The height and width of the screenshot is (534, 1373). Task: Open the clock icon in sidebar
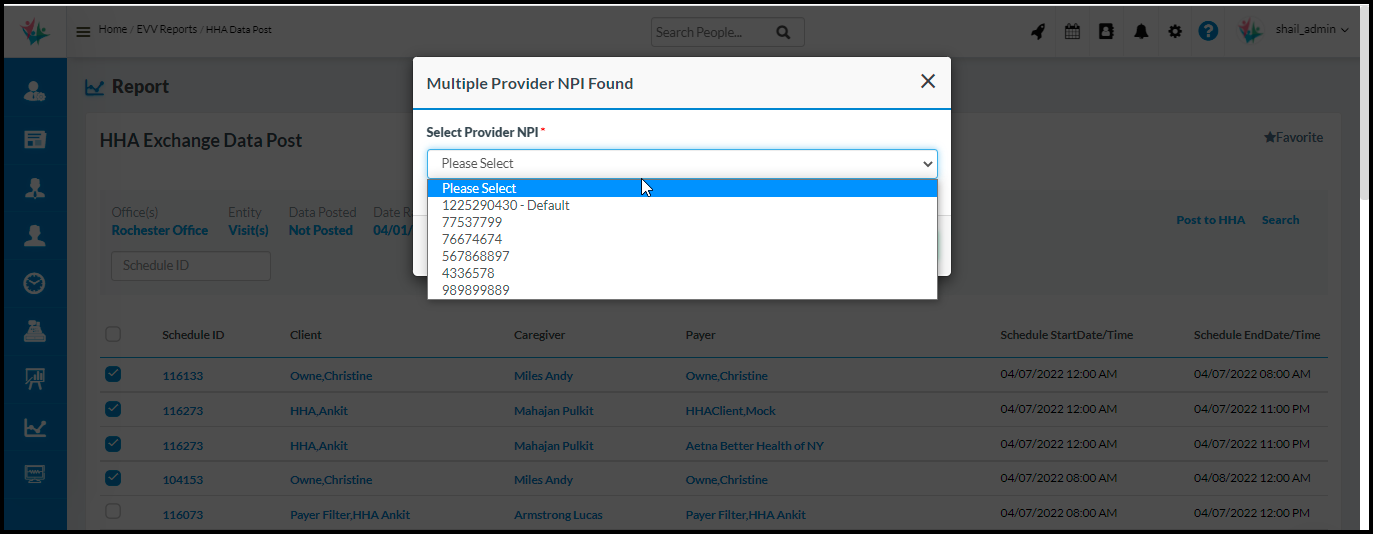35,284
